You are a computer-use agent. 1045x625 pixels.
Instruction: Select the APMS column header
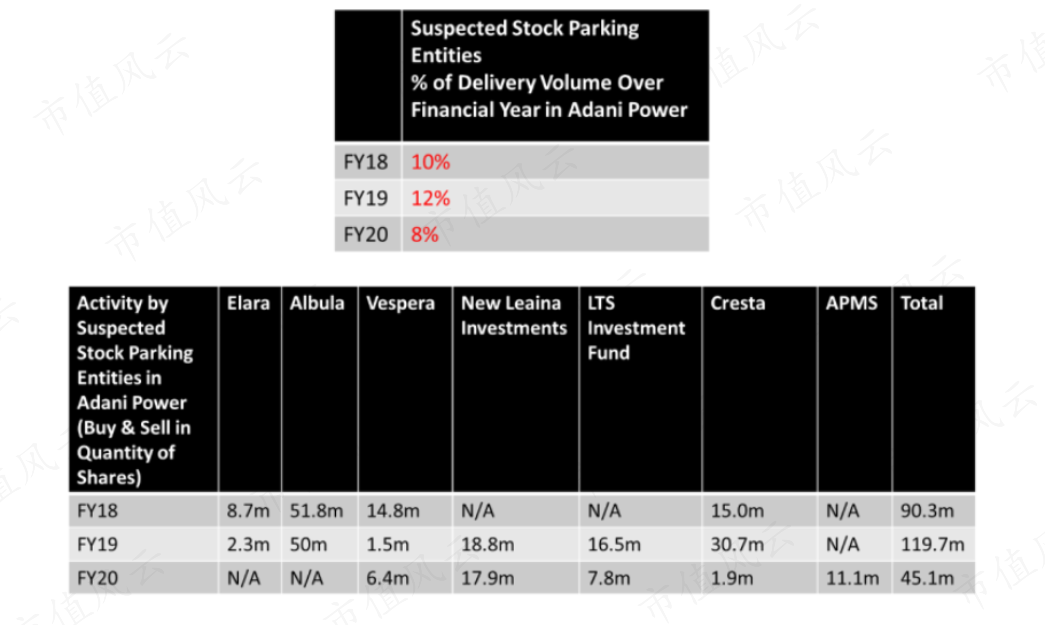855,390
